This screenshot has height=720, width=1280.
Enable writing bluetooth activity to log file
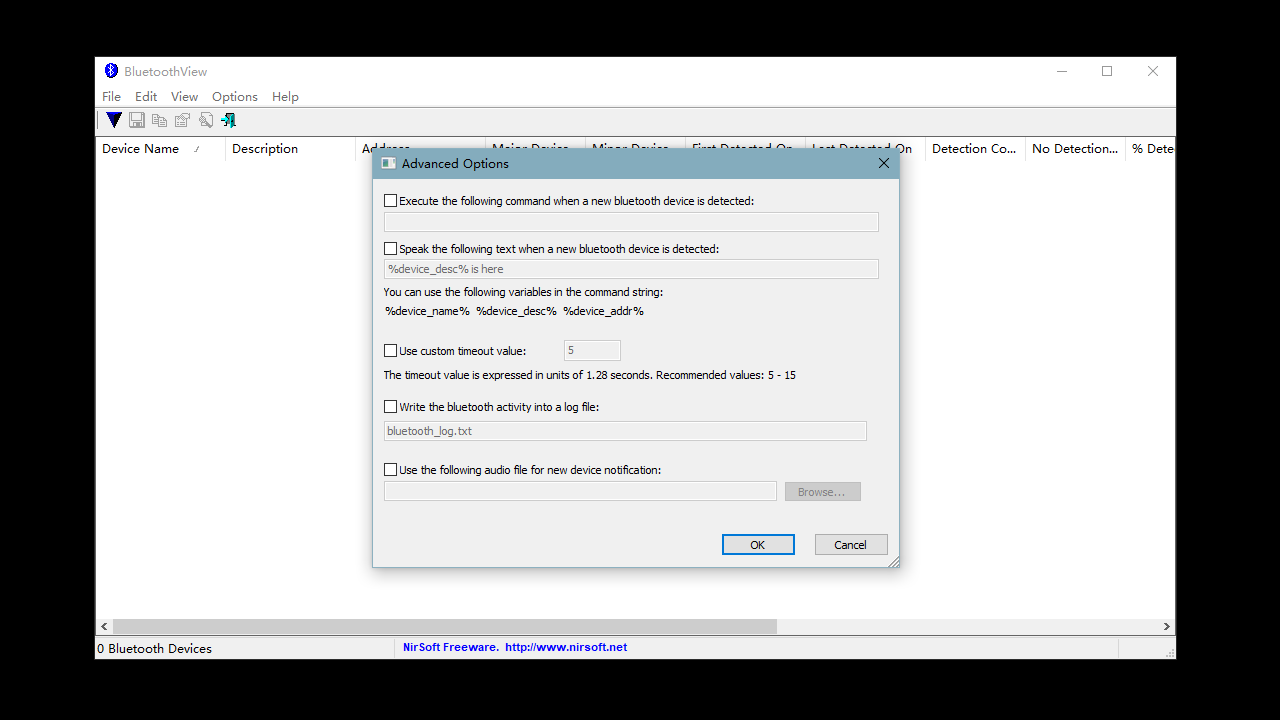(390, 406)
